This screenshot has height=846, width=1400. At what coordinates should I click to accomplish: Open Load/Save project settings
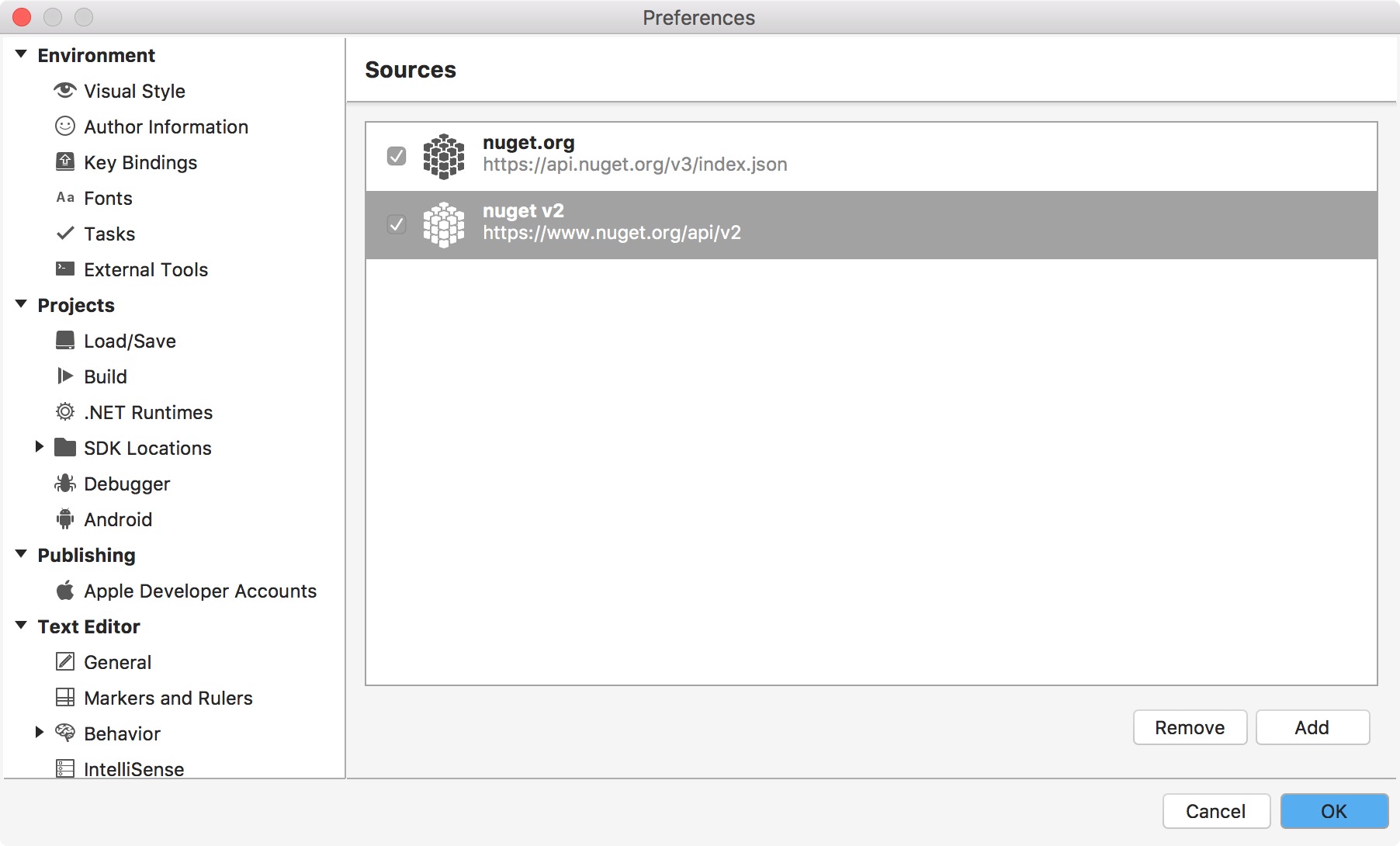click(x=130, y=341)
